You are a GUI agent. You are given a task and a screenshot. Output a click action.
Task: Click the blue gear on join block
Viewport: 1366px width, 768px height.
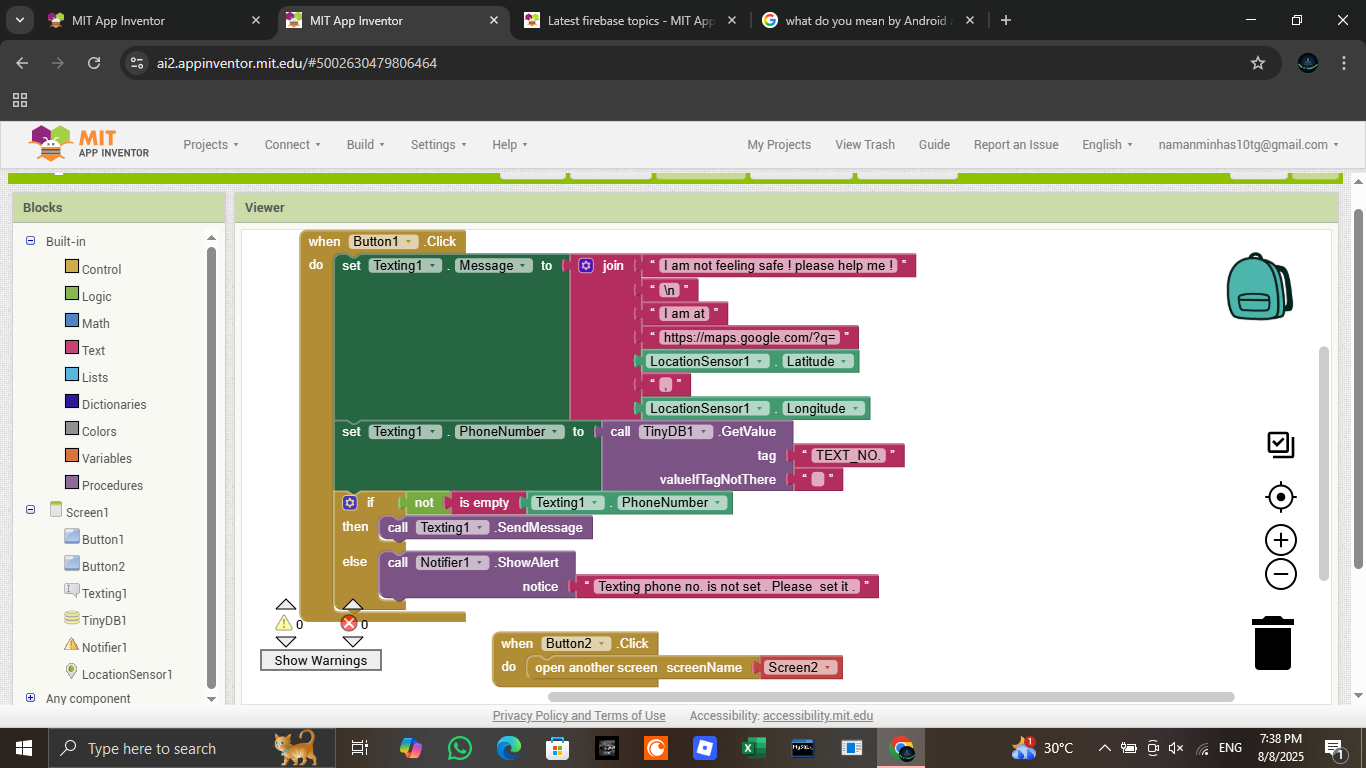[x=586, y=266]
